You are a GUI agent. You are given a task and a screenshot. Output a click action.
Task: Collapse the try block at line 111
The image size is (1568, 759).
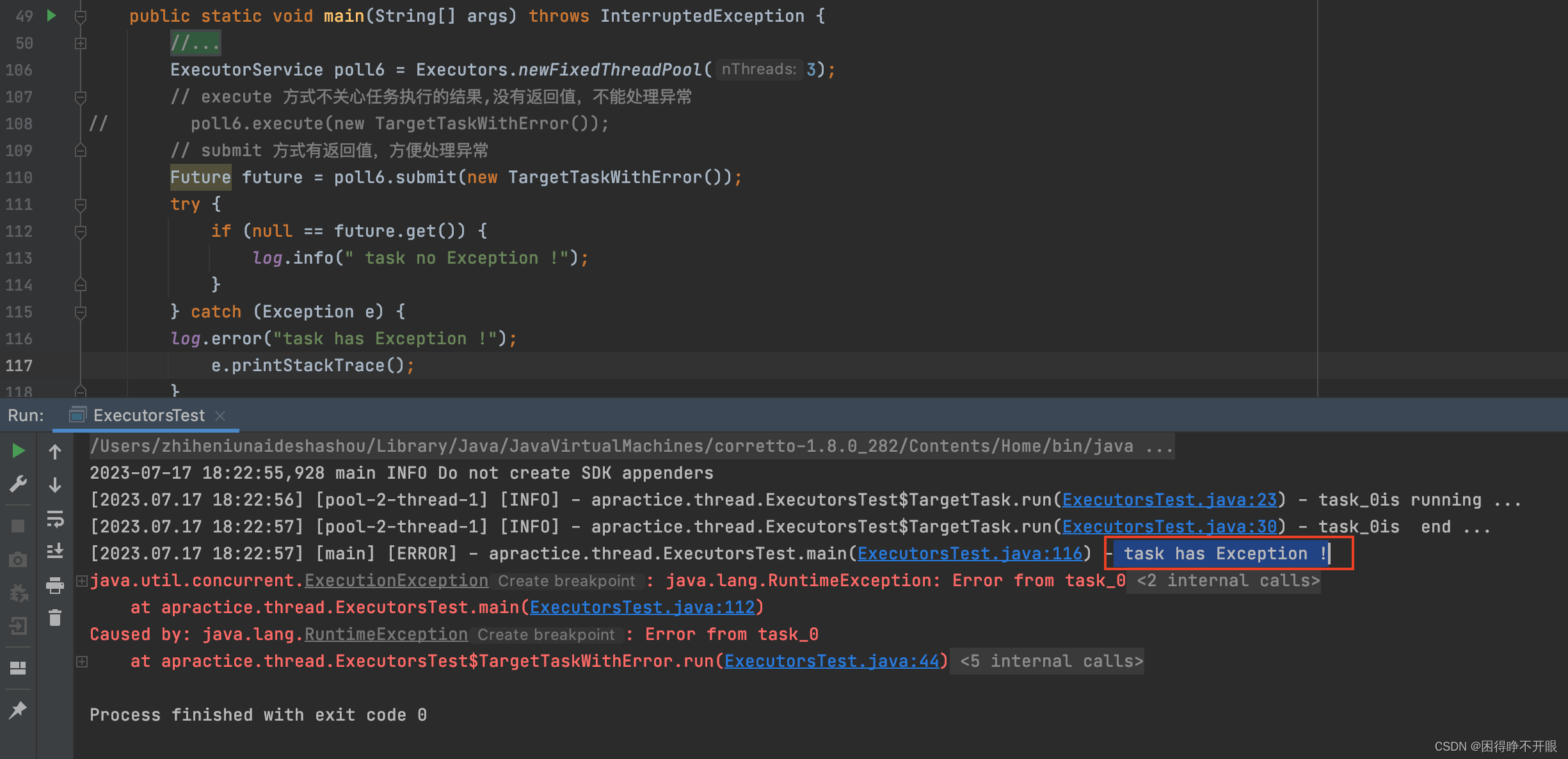81,205
